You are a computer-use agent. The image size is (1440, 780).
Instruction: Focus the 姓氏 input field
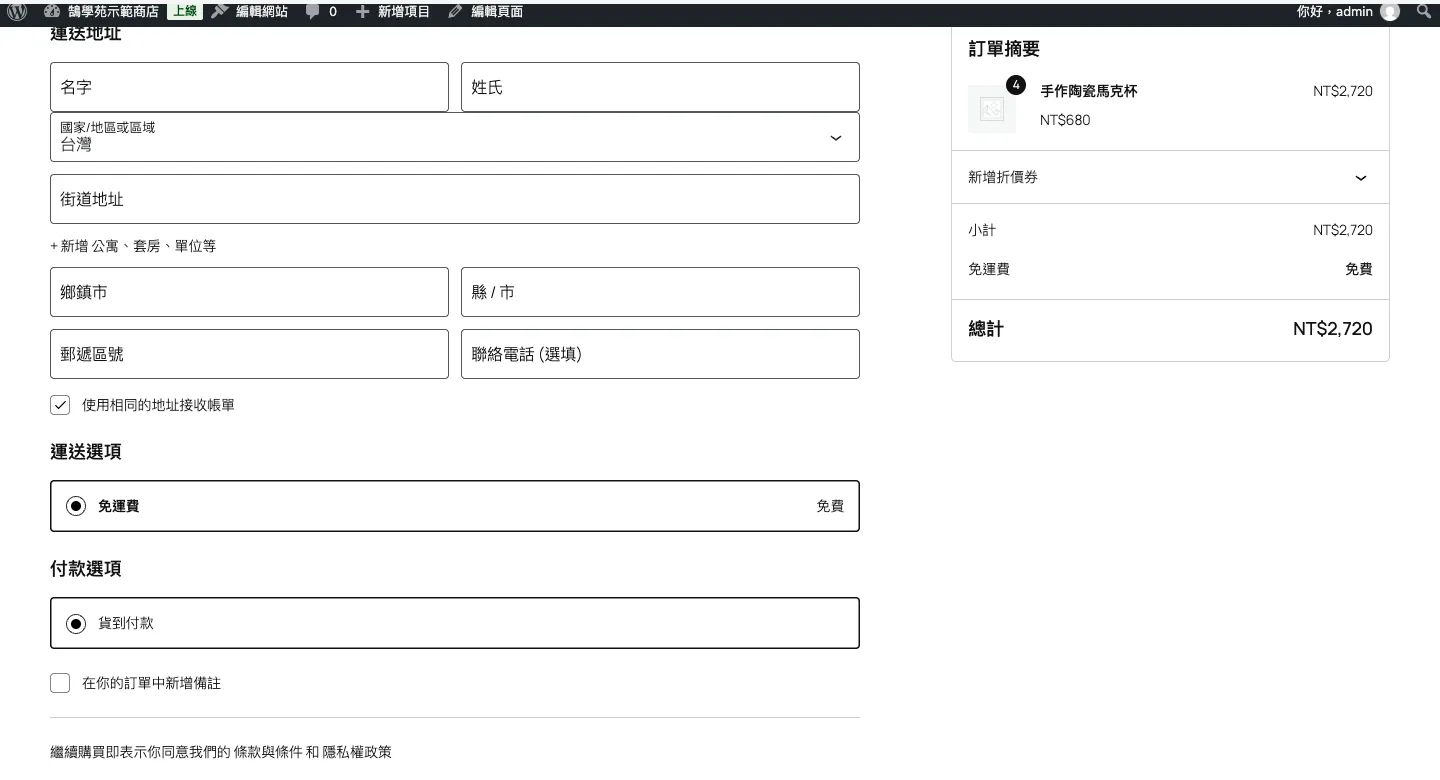click(x=660, y=87)
